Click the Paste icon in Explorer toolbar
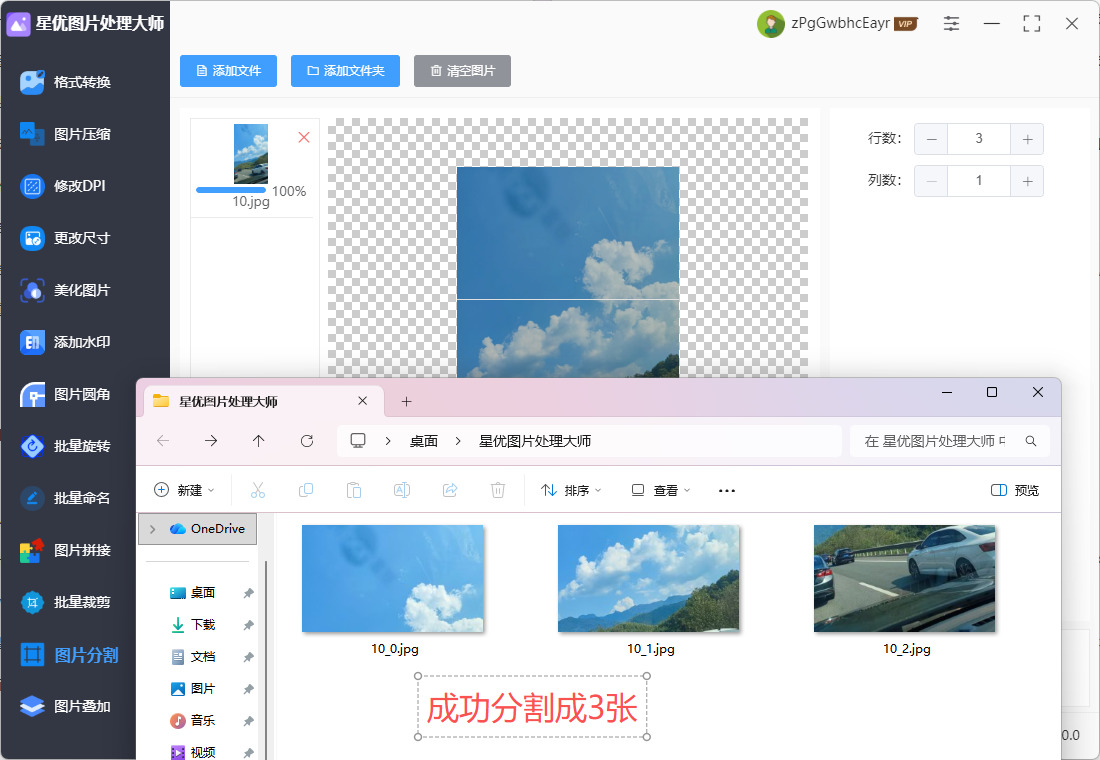 coord(354,490)
